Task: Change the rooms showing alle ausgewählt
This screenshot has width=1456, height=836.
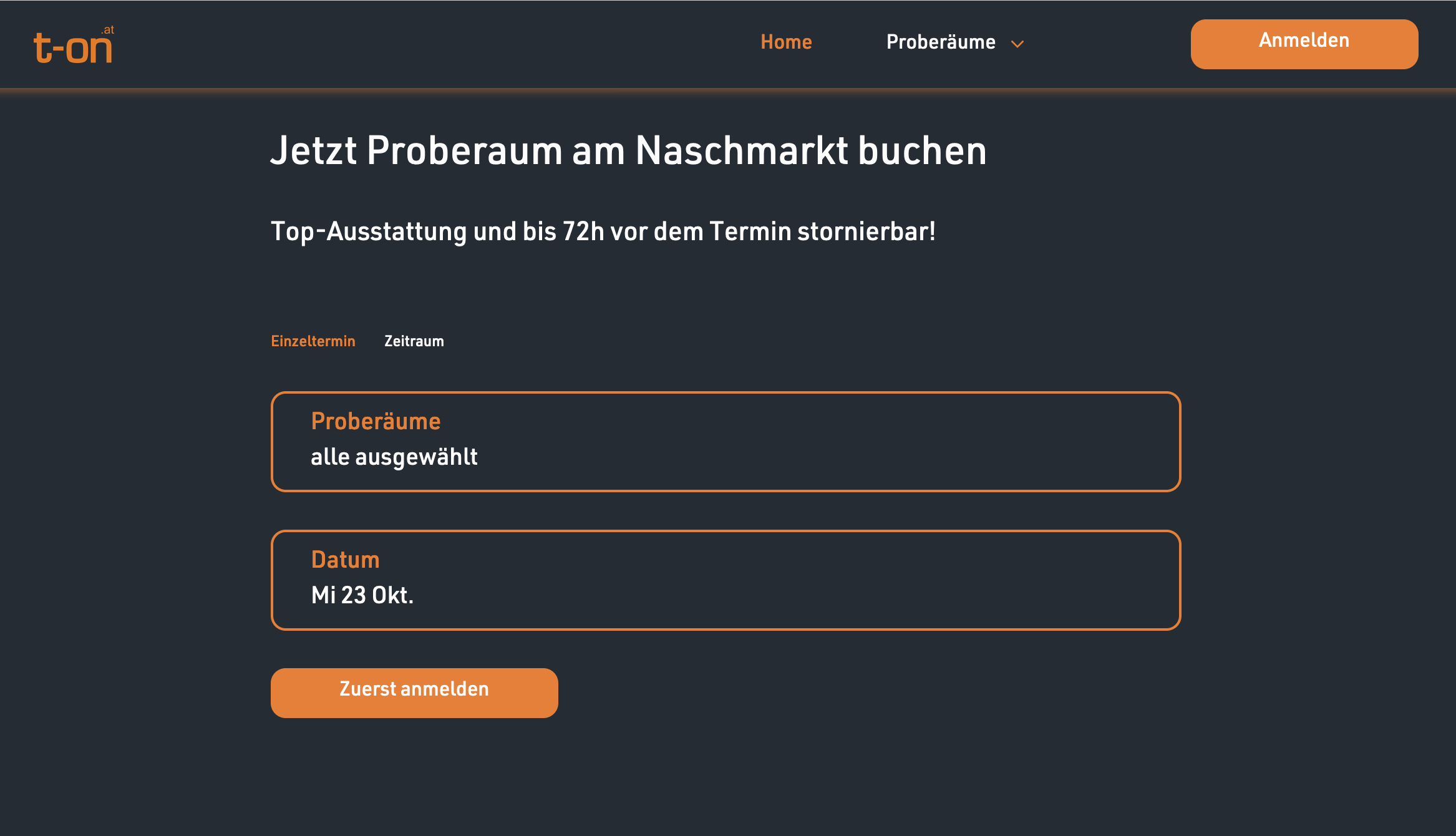Action: (x=395, y=457)
